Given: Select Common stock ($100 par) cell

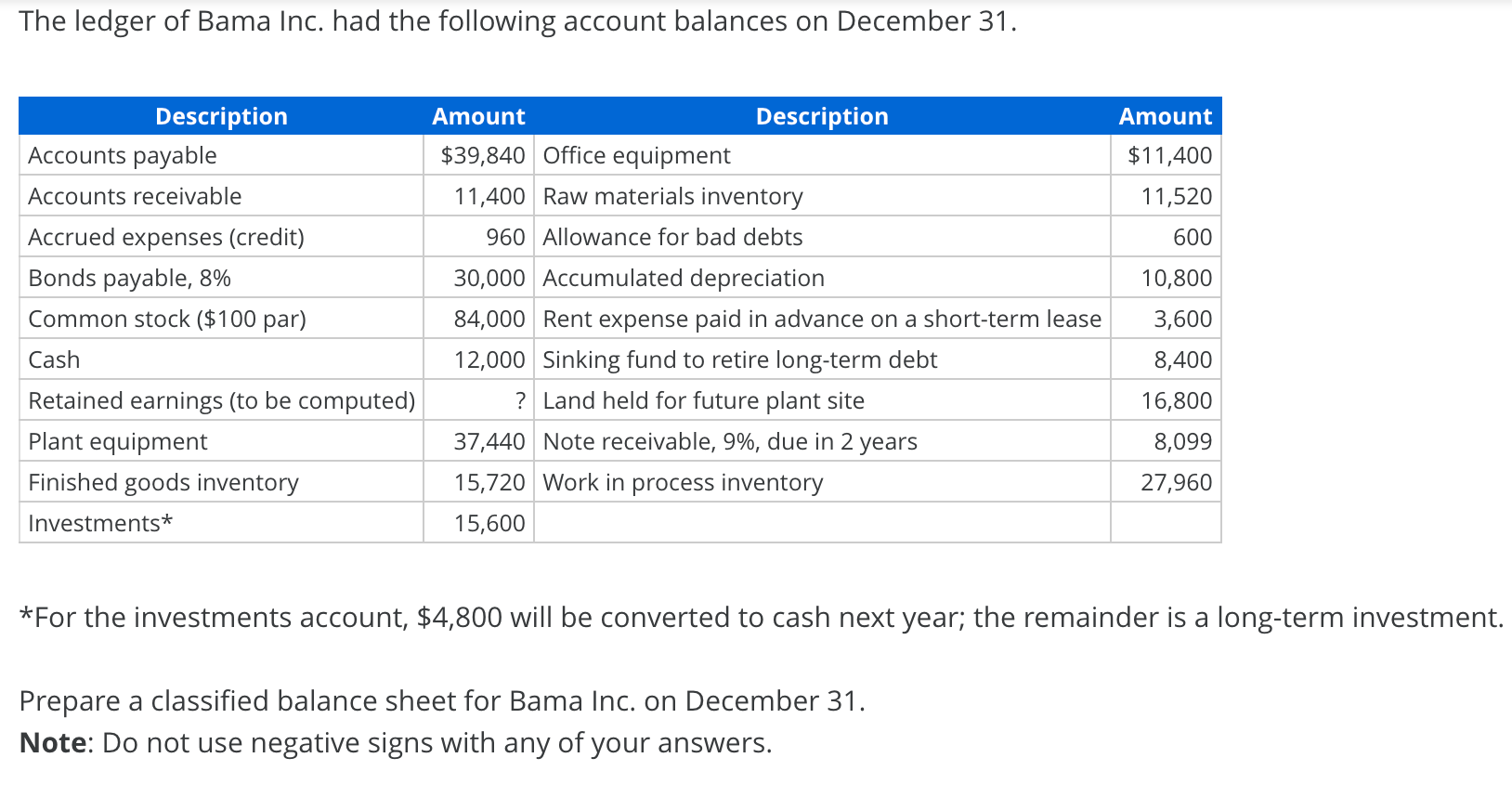Looking at the screenshot, I should [x=167, y=319].
